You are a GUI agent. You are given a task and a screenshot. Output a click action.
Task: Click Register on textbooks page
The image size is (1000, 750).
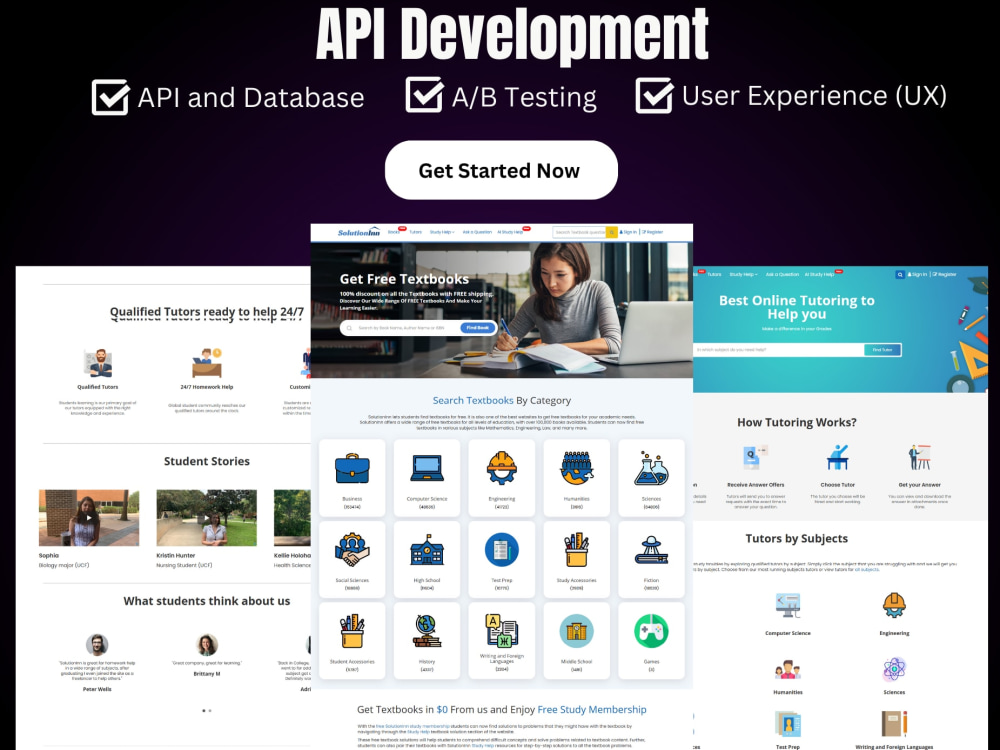(652, 232)
